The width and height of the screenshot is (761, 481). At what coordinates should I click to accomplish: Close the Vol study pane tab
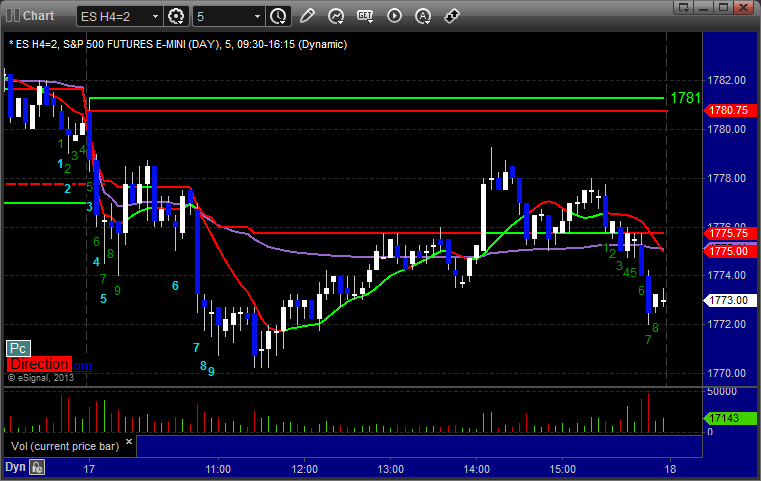(x=129, y=442)
